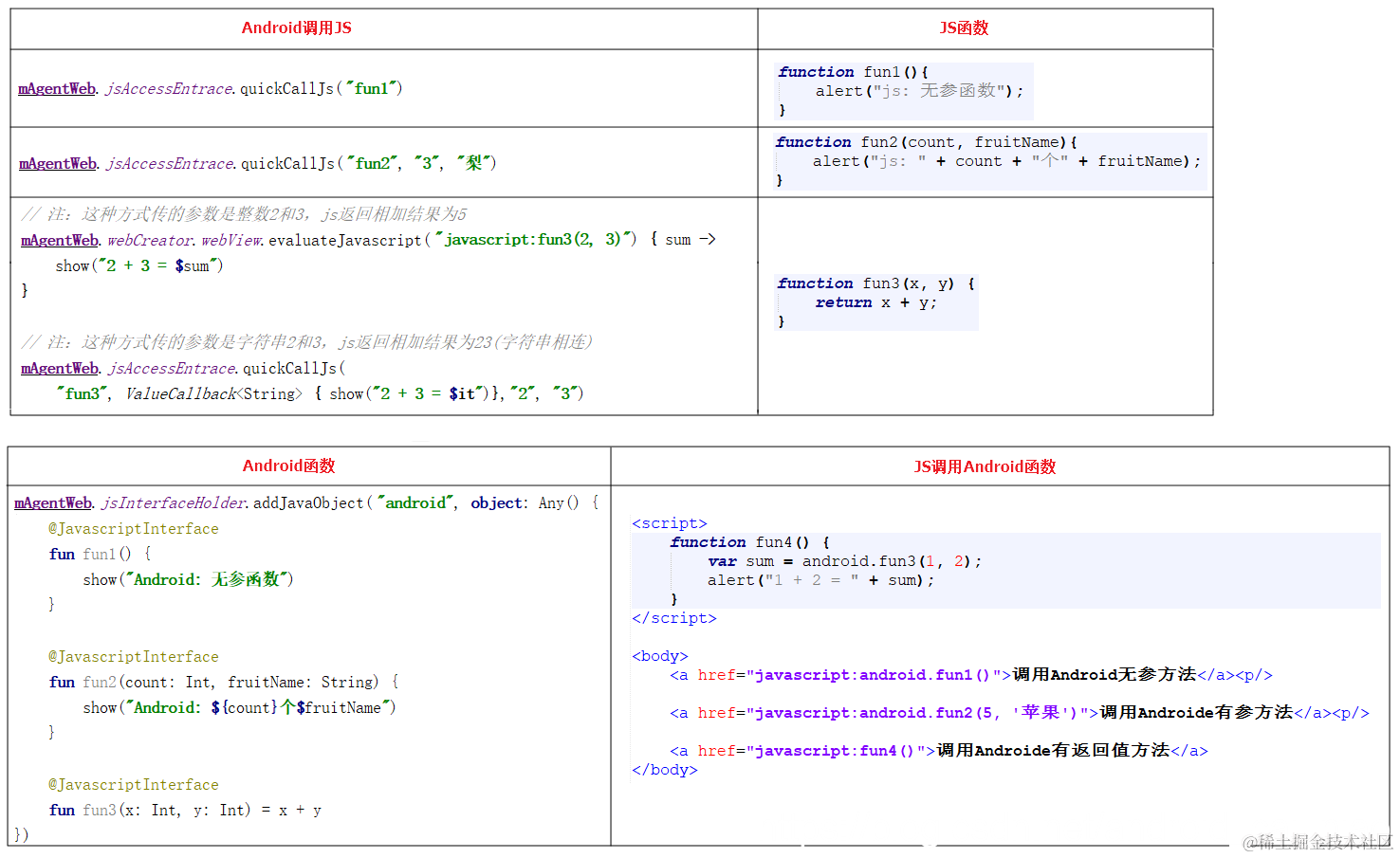
Task: Click the '调用Androide有参方法' anchor line
Action: 1020,713
